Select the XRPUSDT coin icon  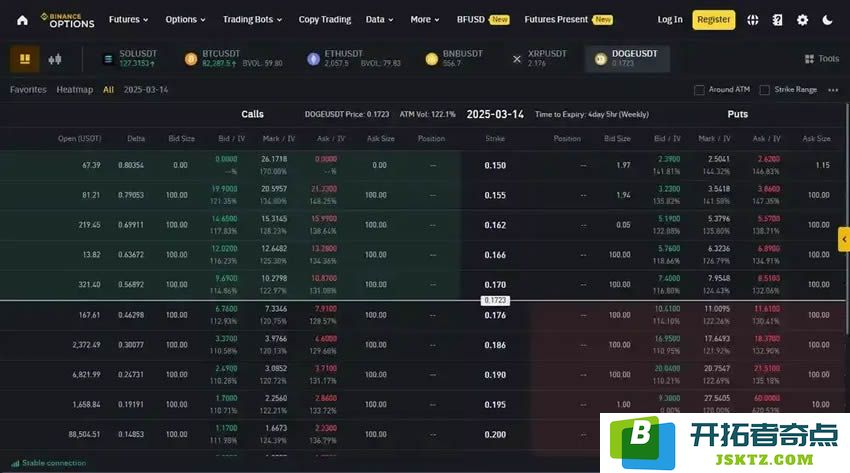(x=517, y=59)
